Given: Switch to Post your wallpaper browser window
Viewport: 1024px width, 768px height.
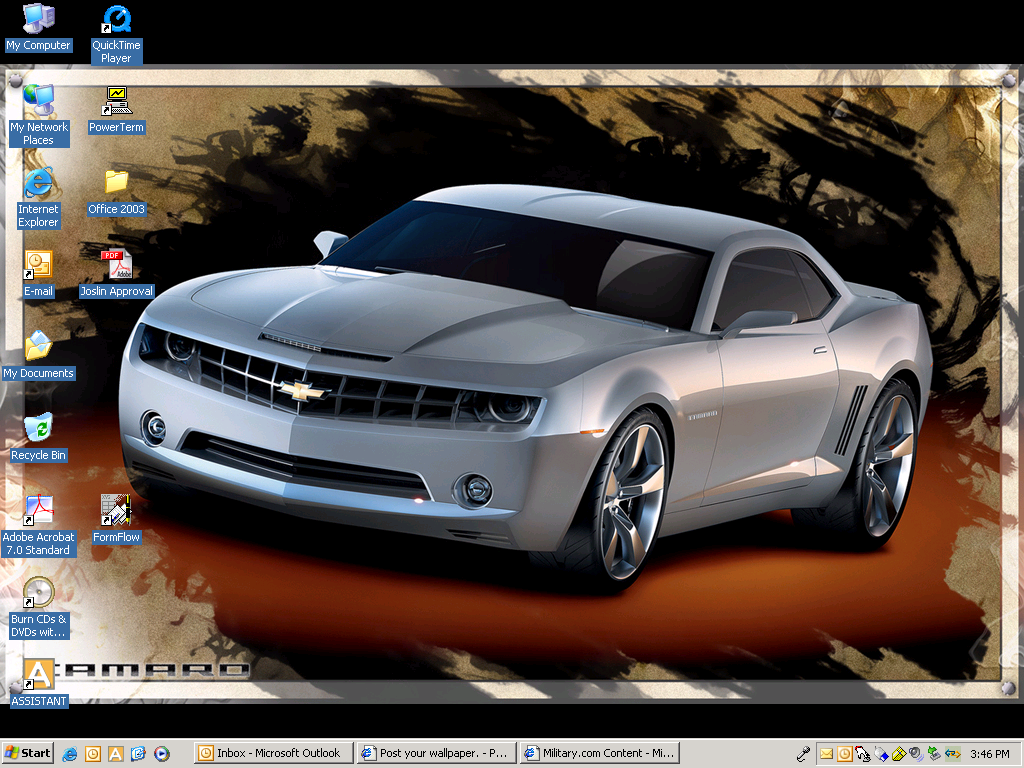Looking at the screenshot, I should (x=434, y=753).
